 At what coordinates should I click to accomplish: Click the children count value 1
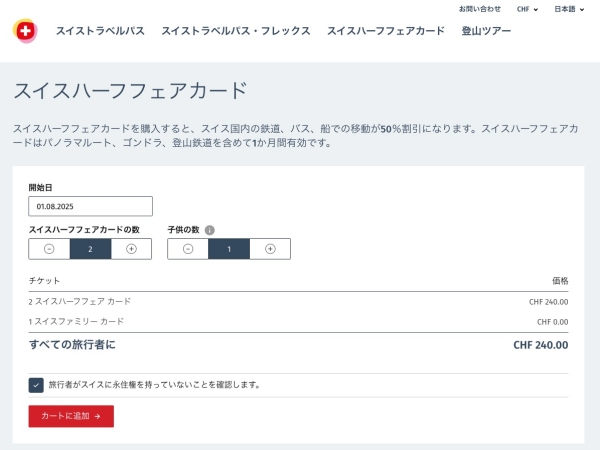(x=229, y=249)
